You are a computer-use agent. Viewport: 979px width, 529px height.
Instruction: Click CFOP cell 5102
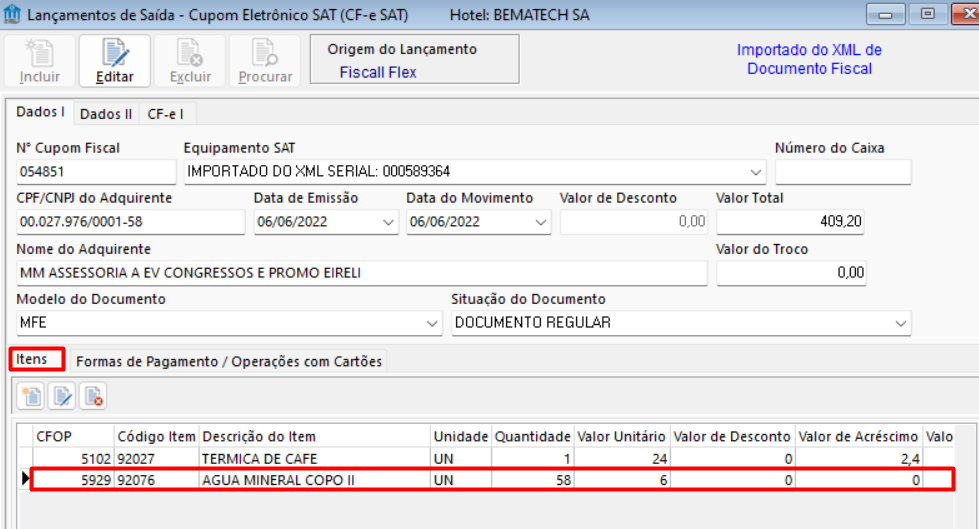(x=74, y=459)
